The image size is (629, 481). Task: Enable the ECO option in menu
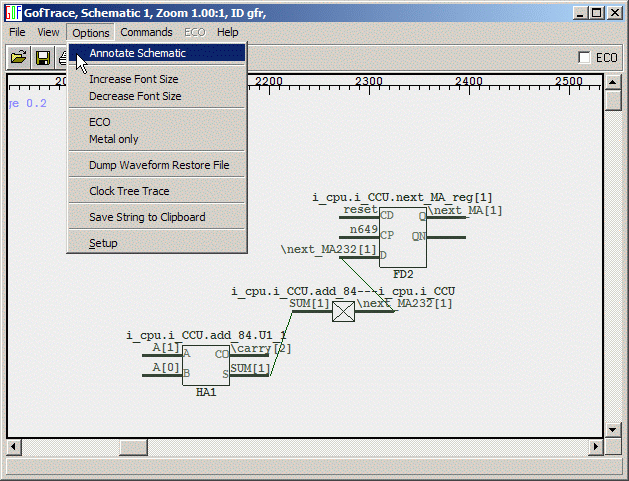click(100, 122)
